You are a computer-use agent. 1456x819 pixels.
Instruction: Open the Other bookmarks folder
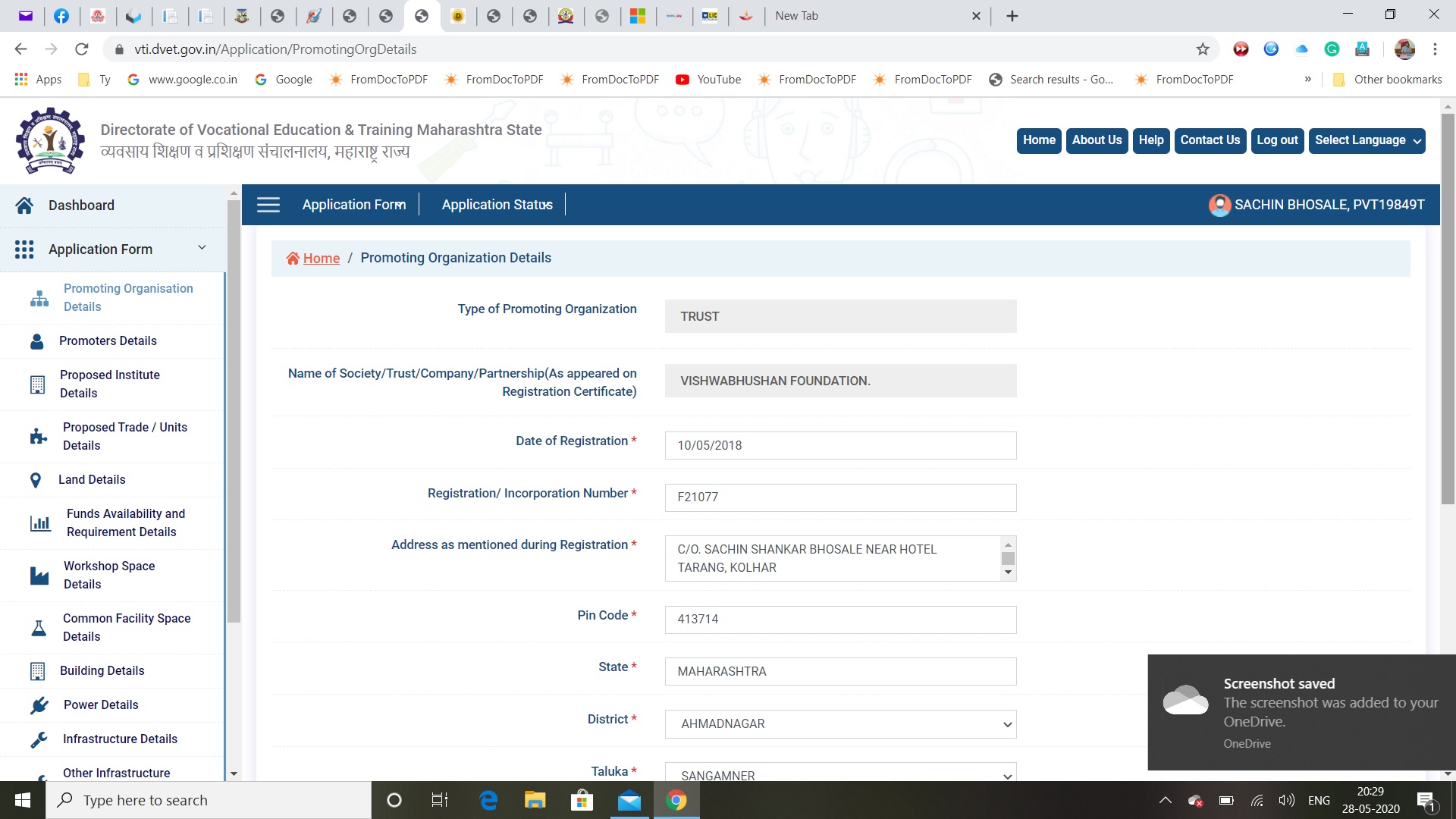point(1388,80)
